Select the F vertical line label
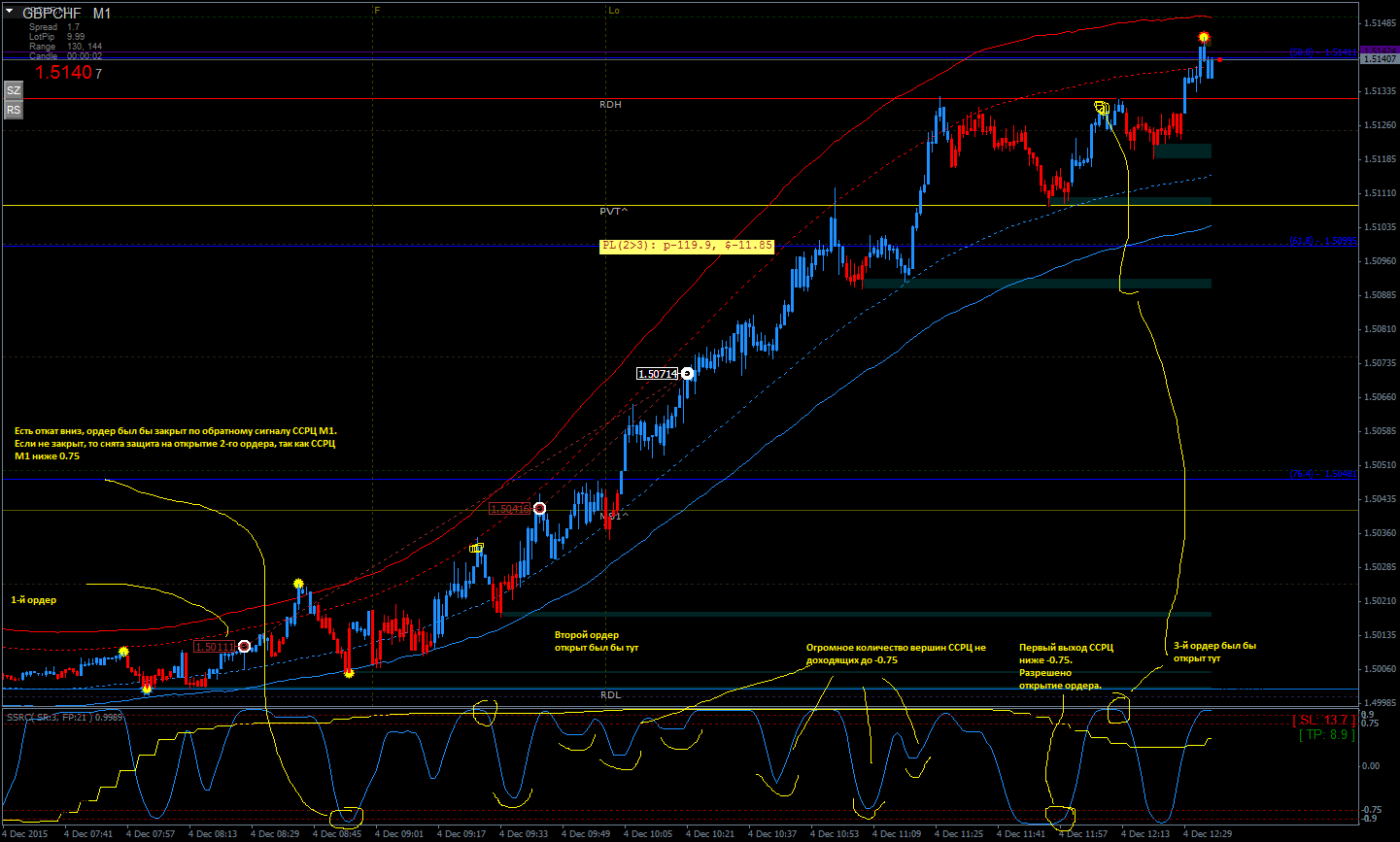The width and height of the screenshot is (1400, 842). click(377, 11)
